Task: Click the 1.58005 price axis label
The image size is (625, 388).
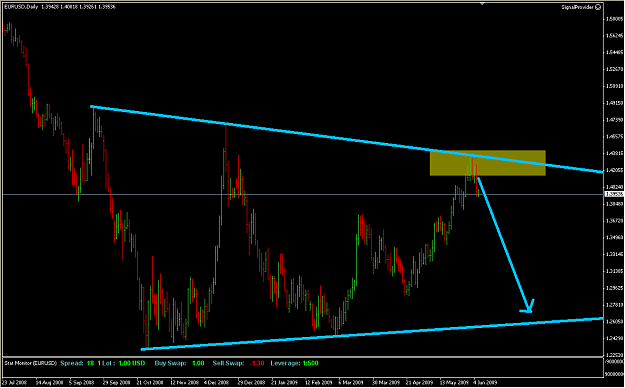Action: tap(613, 19)
